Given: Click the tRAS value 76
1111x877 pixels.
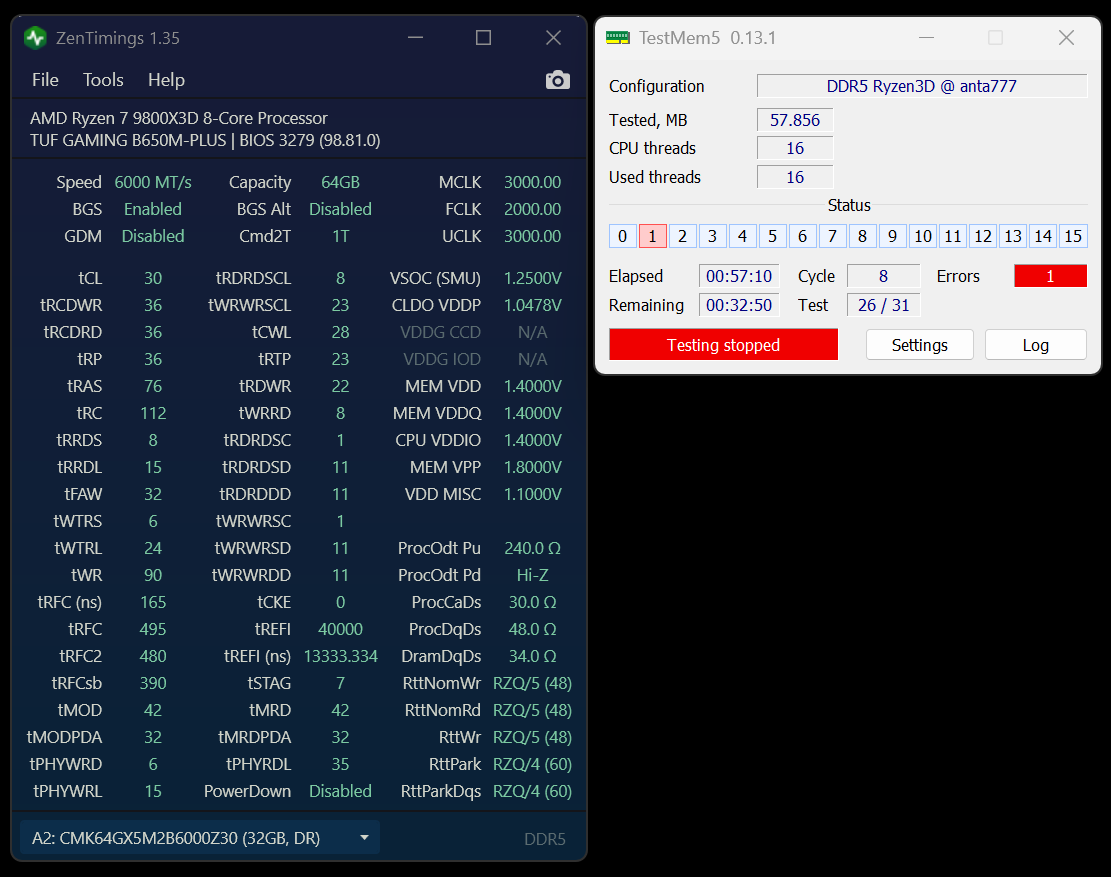Looking at the screenshot, I should tap(153, 386).
